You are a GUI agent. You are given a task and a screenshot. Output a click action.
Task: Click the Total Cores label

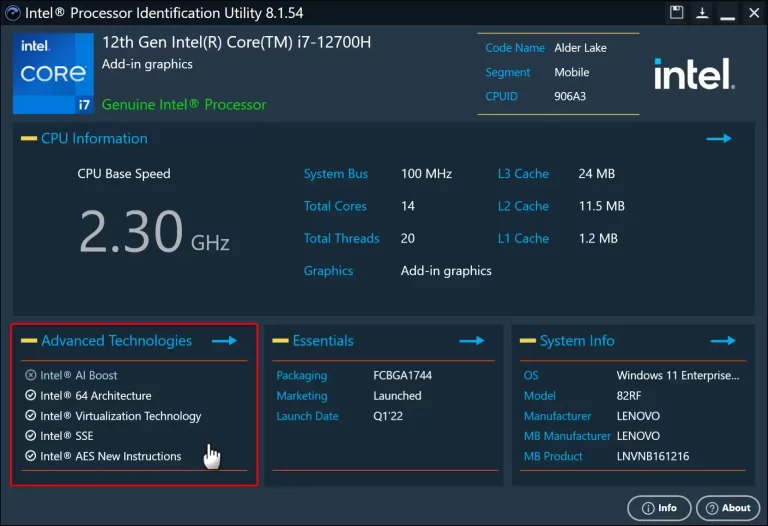335,206
